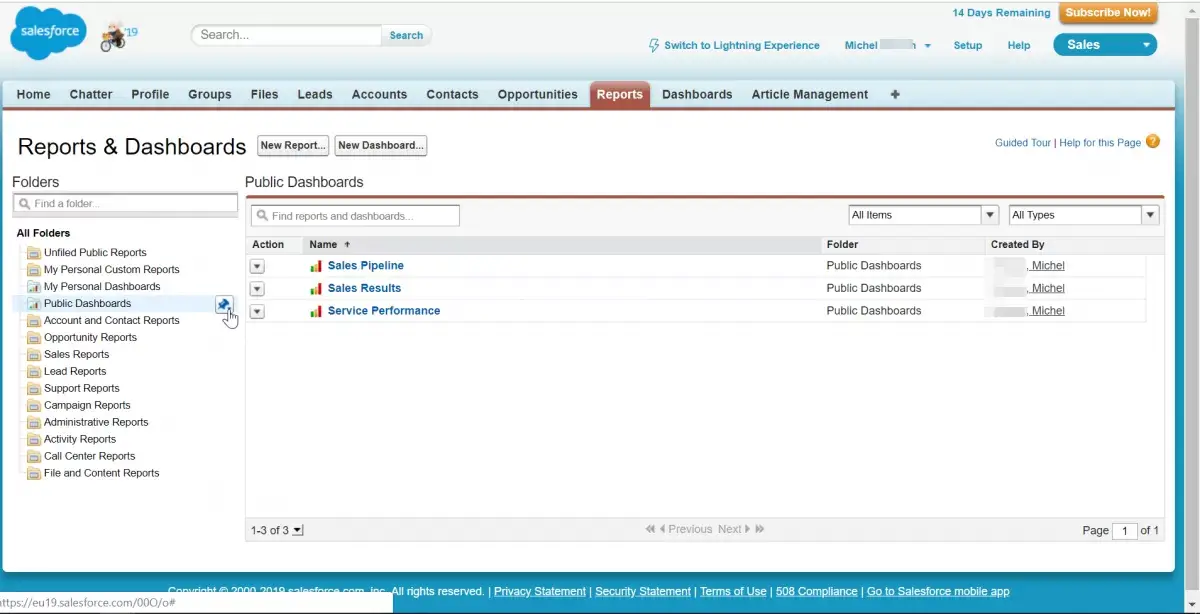The width and height of the screenshot is (1200, 614).
Task: Open the action dropdown for Sales Results
Action: (257, 288)
